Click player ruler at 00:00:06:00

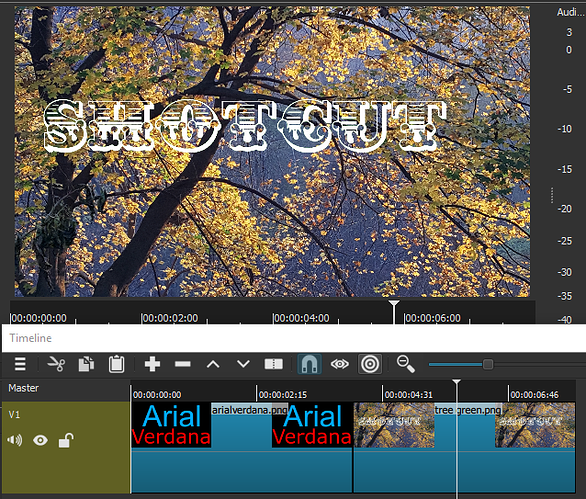433,318
